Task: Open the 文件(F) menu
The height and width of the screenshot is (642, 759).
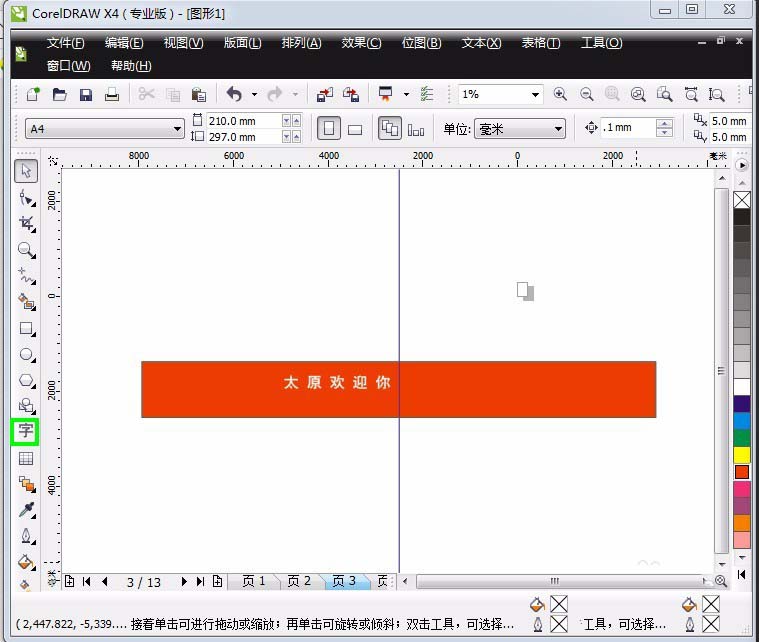Action: [65, 43]
